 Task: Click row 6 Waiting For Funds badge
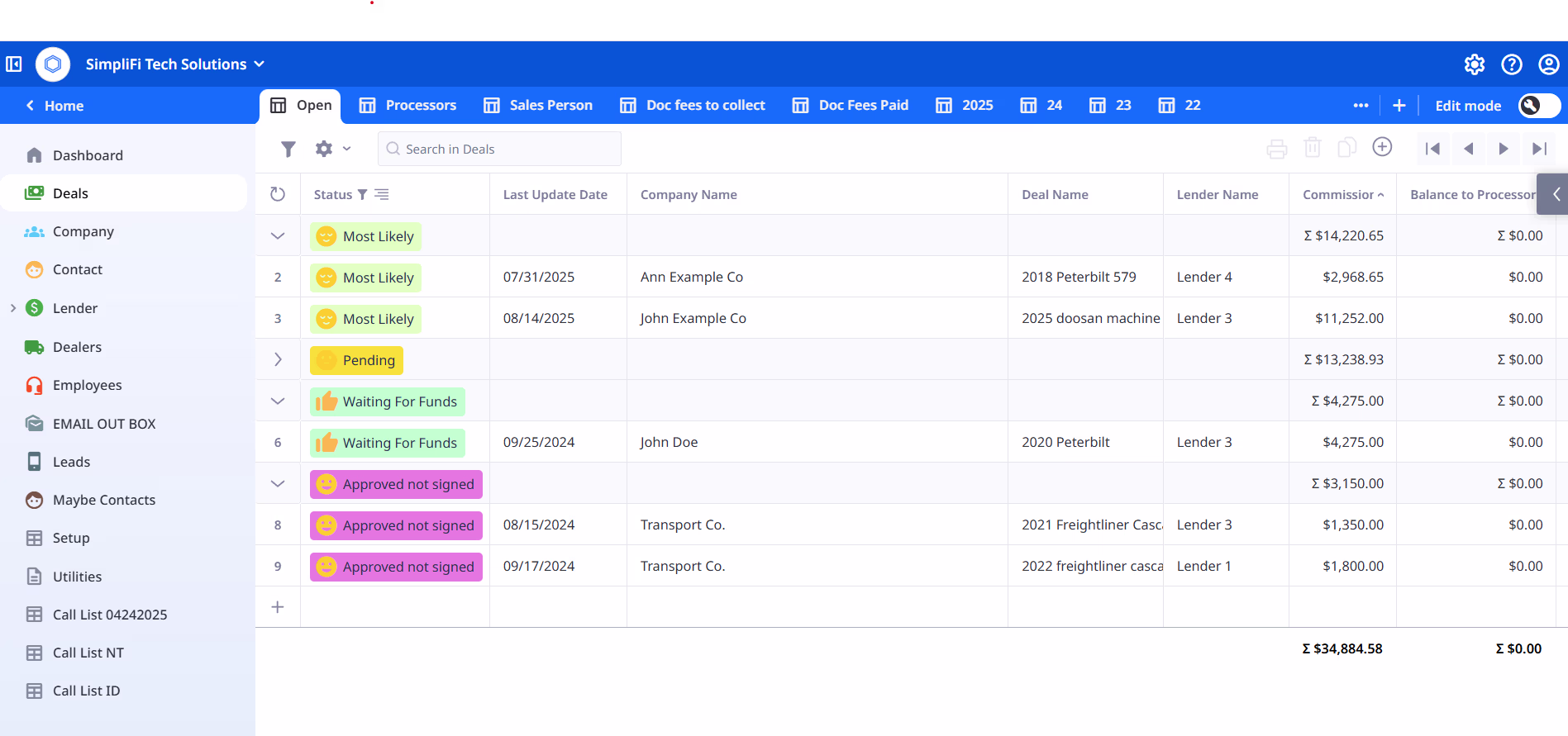point(388,443)
